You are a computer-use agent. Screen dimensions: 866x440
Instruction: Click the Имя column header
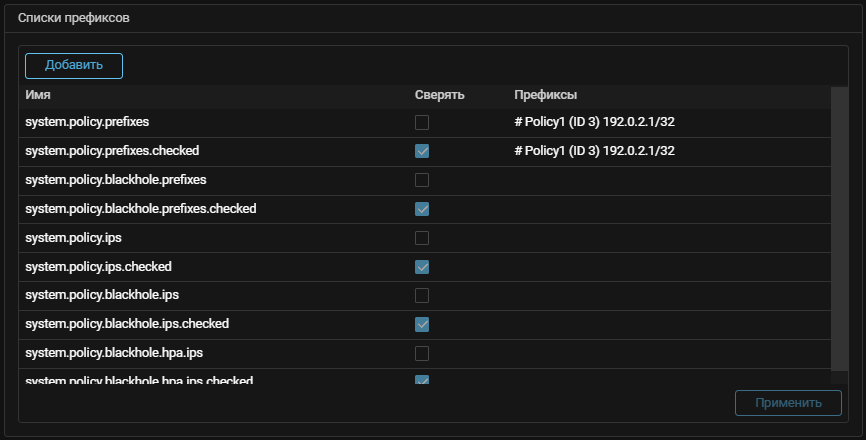(38, 95)
